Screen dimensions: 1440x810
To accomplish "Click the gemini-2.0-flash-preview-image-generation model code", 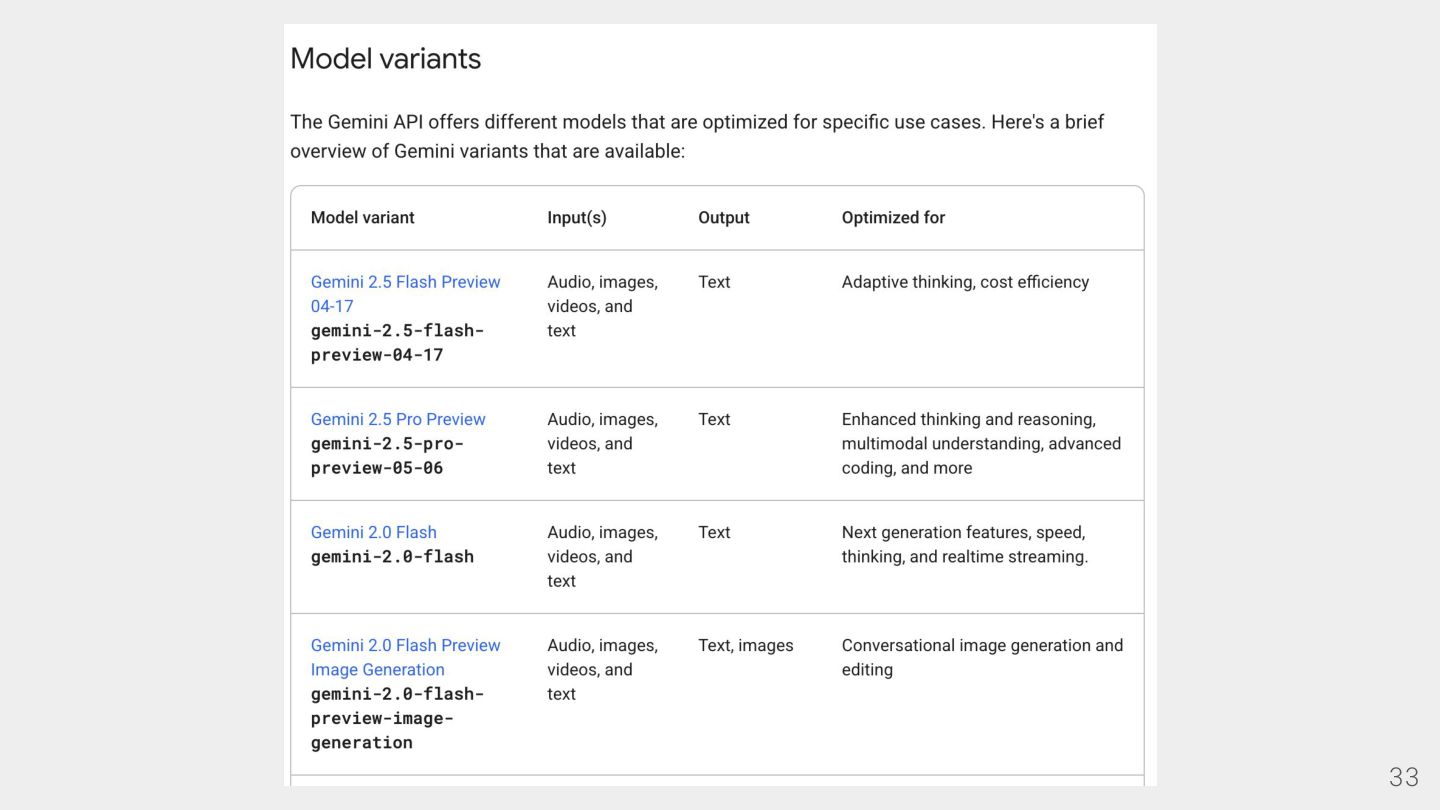I will coord(397,718).
